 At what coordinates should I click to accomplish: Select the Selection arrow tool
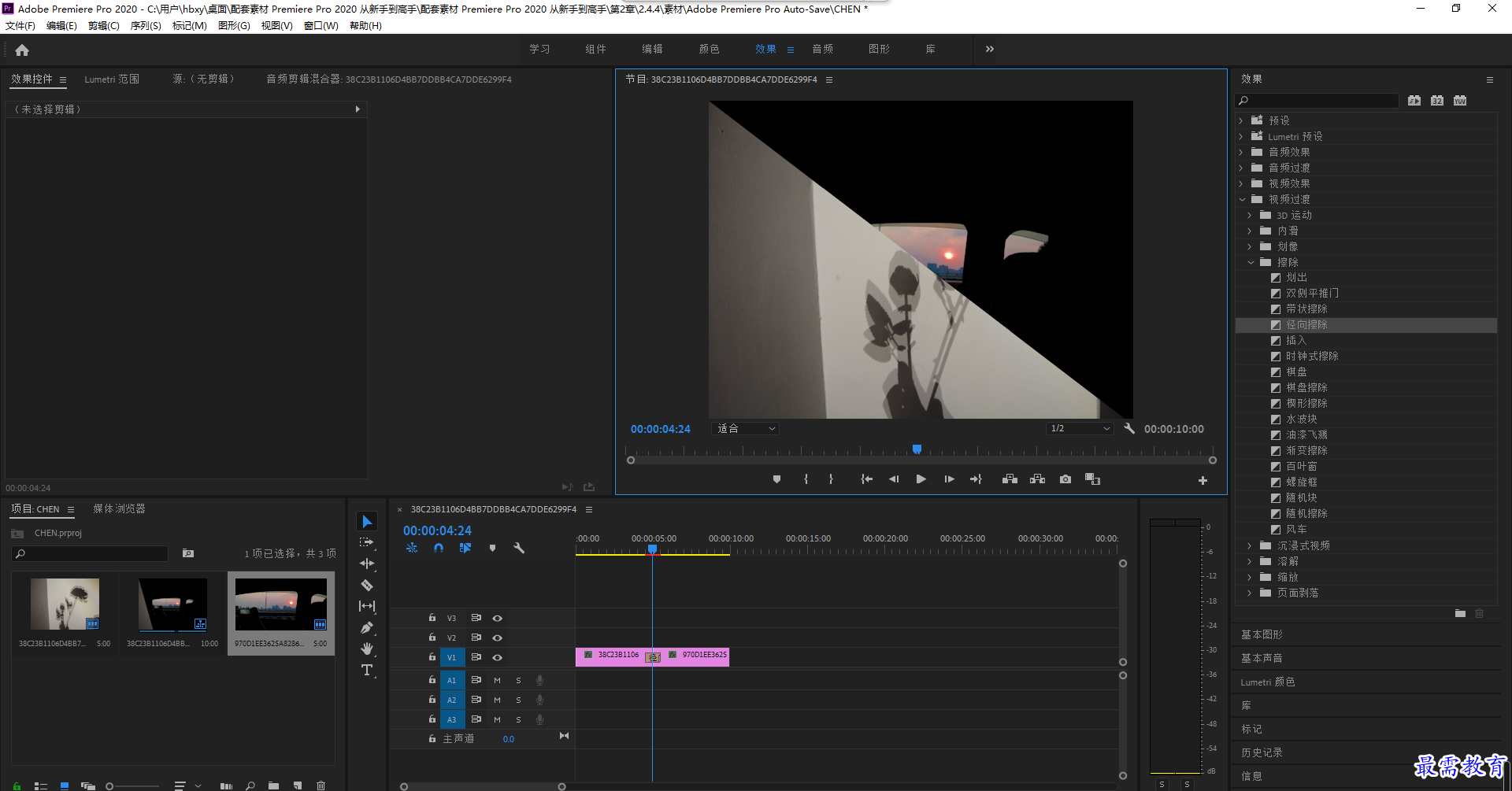click(x=367, y=522)
